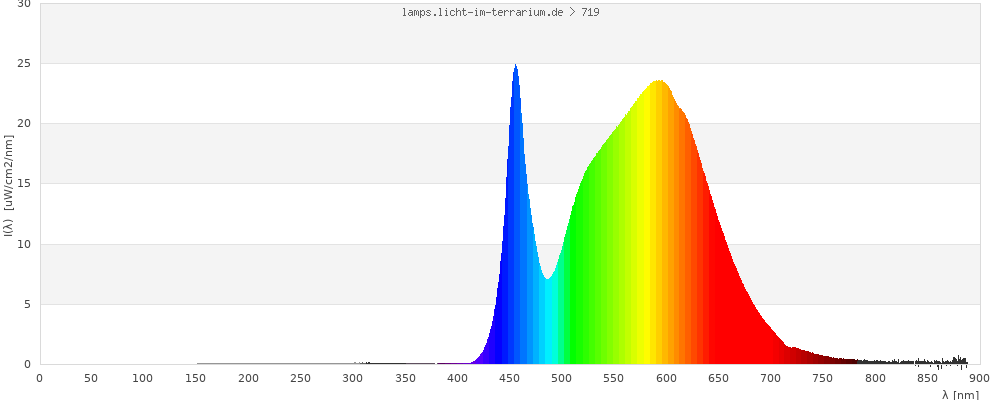This screenshot has width=1000, height=400.
Task: Click the x-axis tick label 150
Action: [x=196, y=378]
